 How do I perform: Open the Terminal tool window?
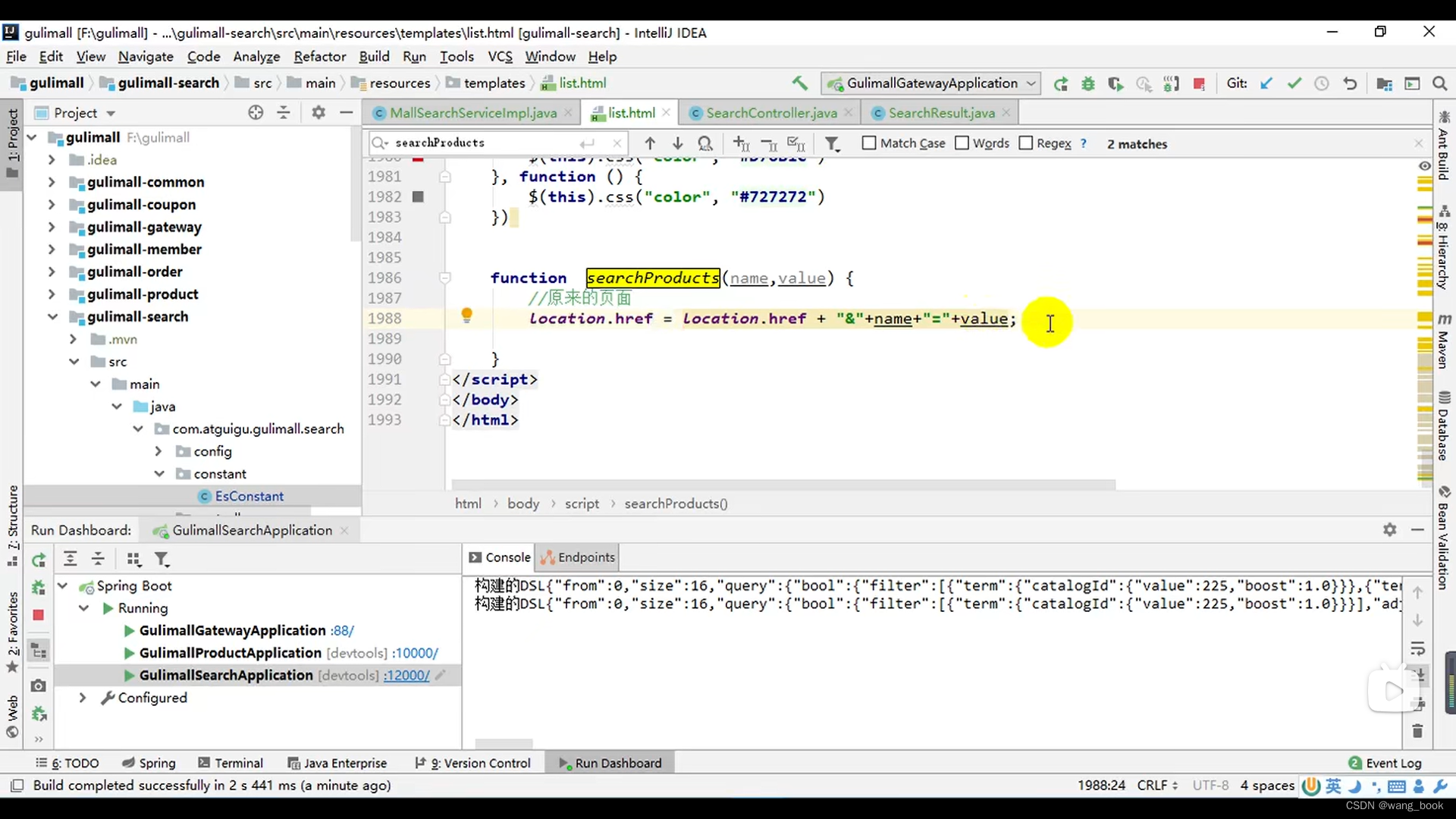pyautogui.click(x=231, y=763)
